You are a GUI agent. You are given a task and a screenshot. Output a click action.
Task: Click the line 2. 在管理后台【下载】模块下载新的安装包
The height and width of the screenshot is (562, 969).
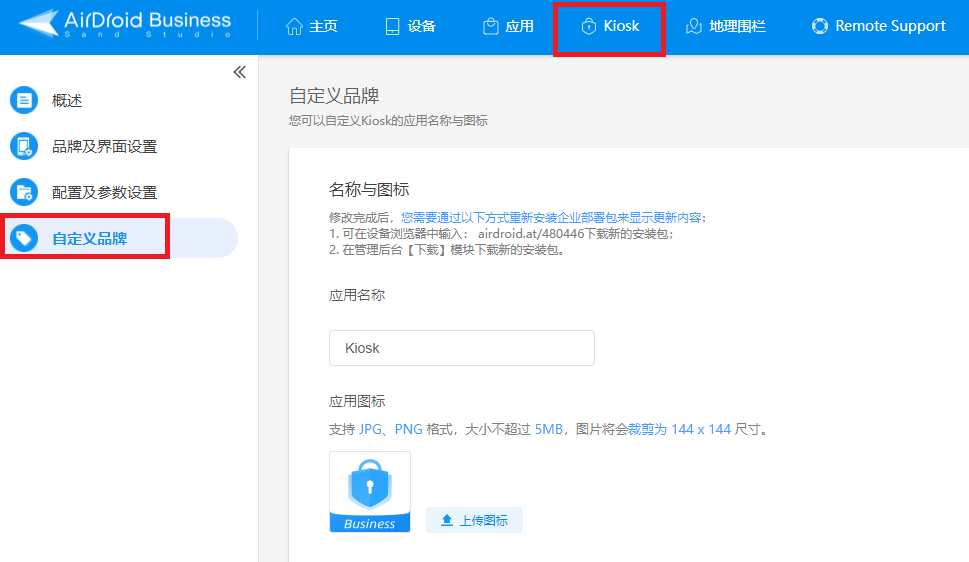click(x=446, y=250)
